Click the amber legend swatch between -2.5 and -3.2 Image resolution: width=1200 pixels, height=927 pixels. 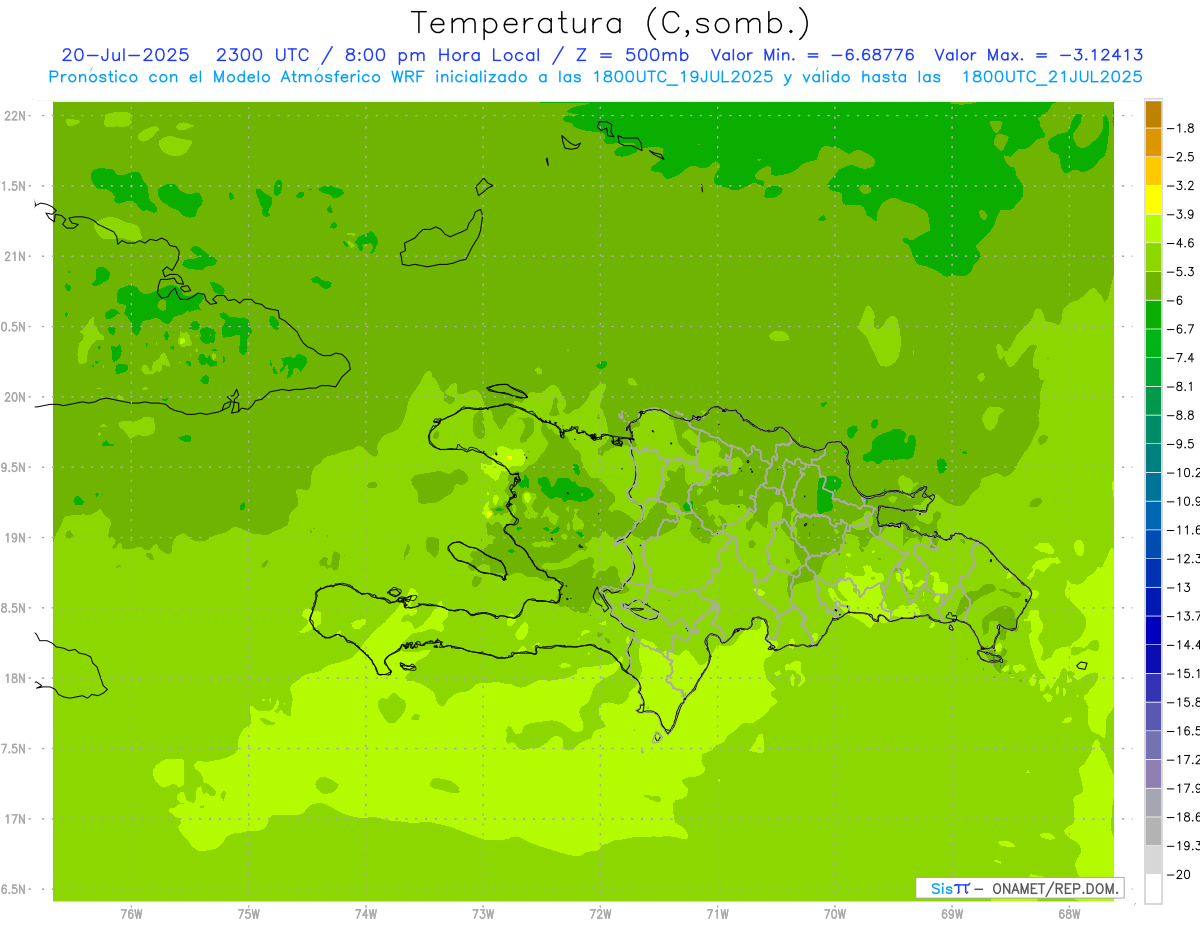[1153, 171]
